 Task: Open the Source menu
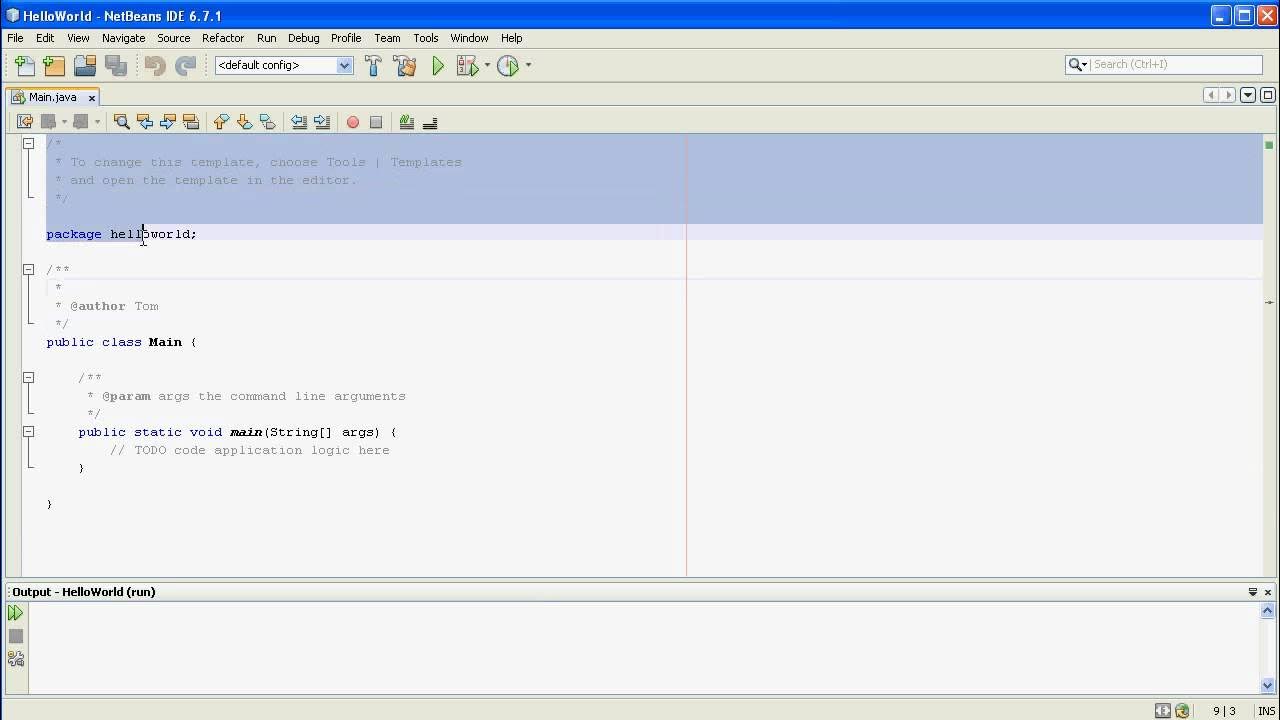173,38
